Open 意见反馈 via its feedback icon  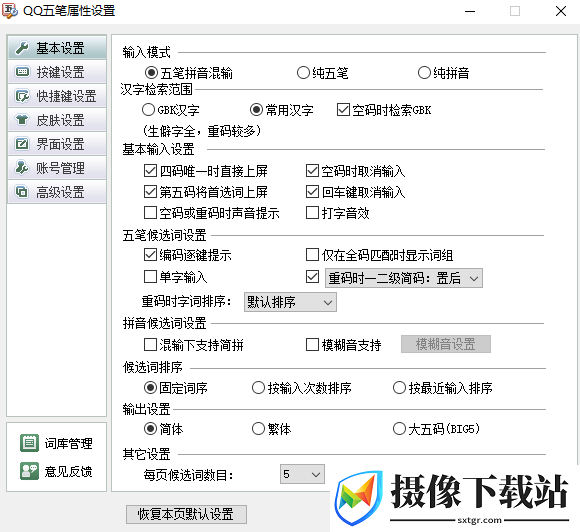29,471
